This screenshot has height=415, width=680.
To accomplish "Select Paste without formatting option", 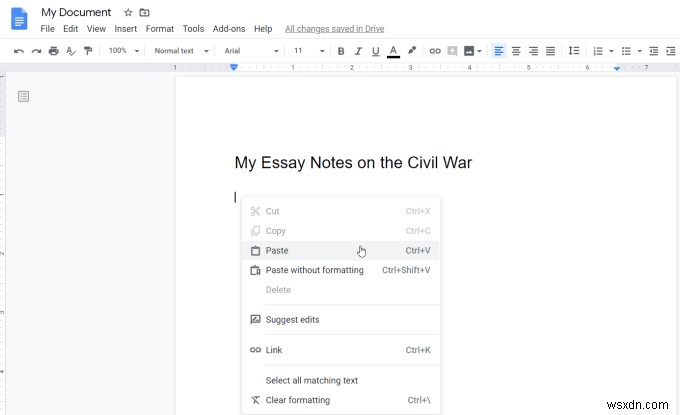I will coord(314,270).
